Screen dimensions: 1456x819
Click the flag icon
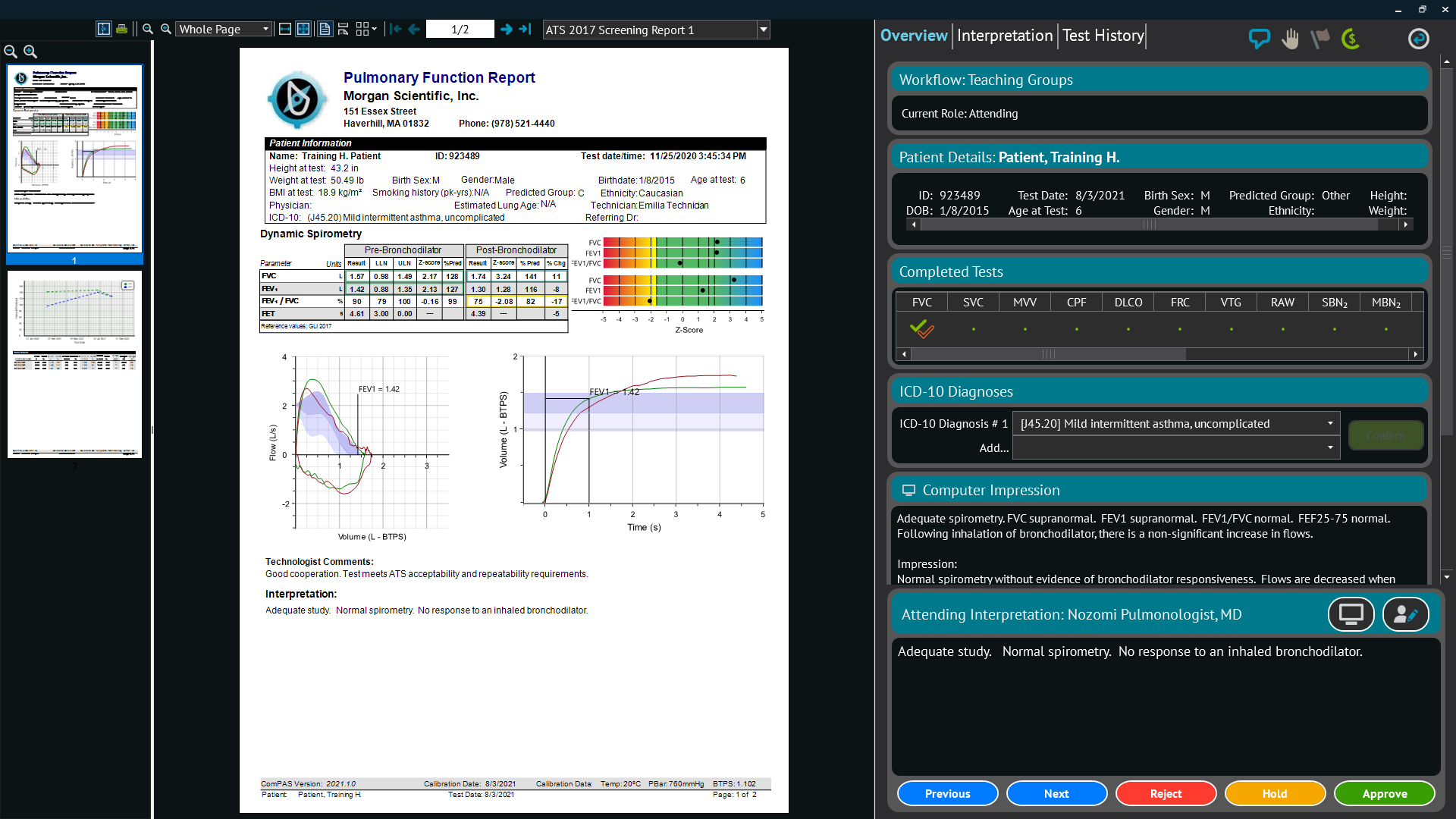tap(1320, 38)
